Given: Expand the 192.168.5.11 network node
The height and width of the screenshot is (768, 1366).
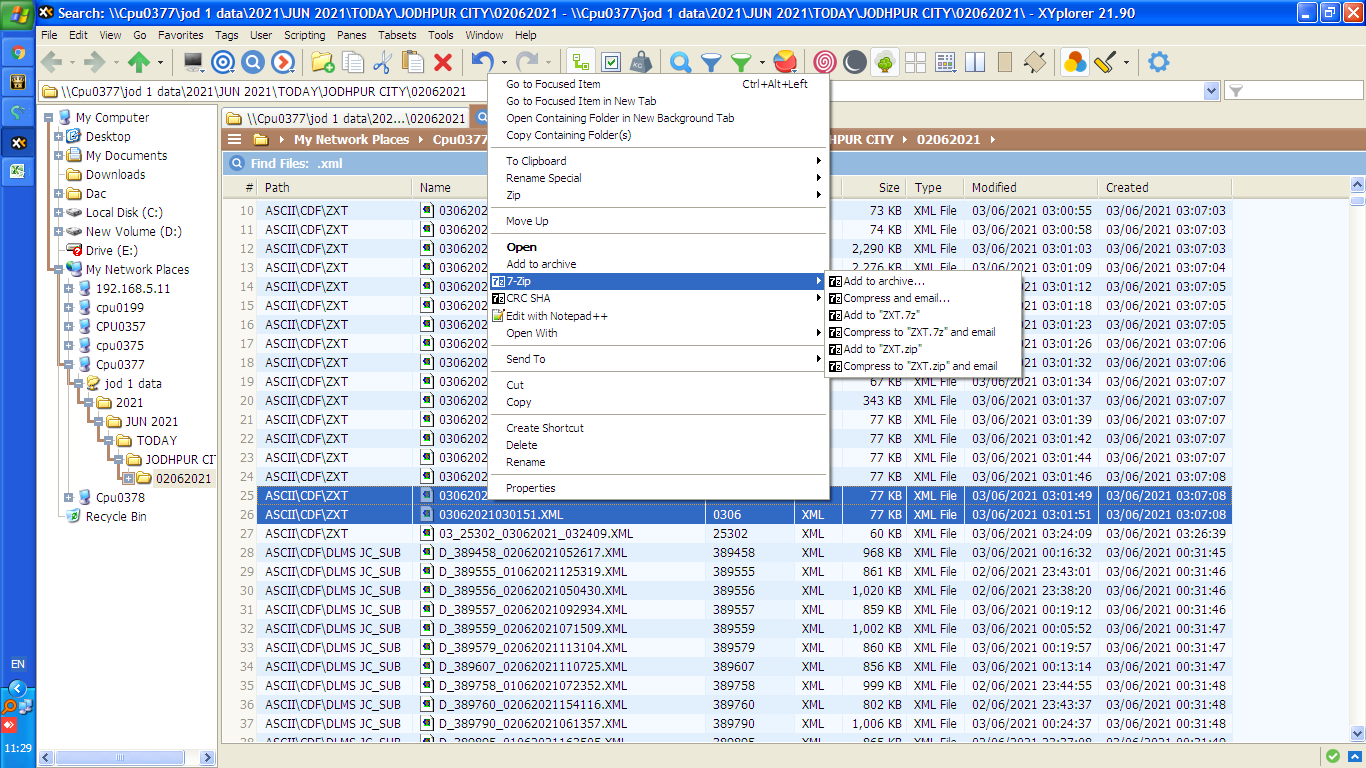Looking at the screenshot, I should 68,289.
